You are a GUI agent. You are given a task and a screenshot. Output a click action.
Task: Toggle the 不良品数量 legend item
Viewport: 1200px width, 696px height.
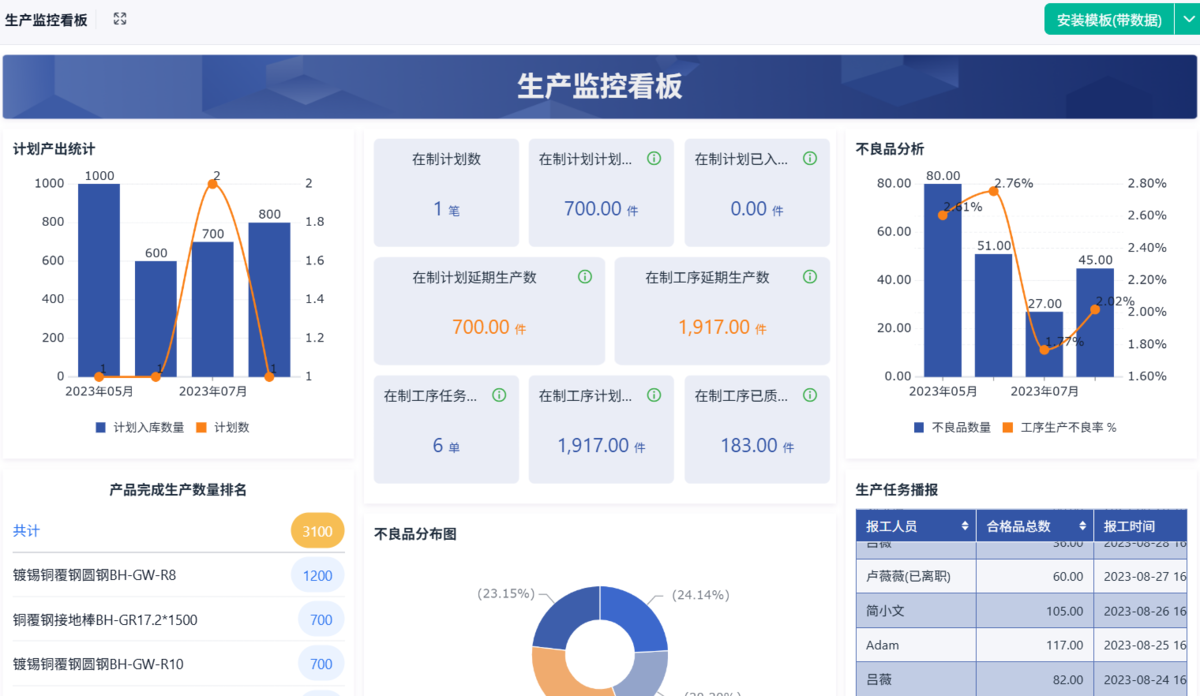pyautogui.click(x=952, y=427)
